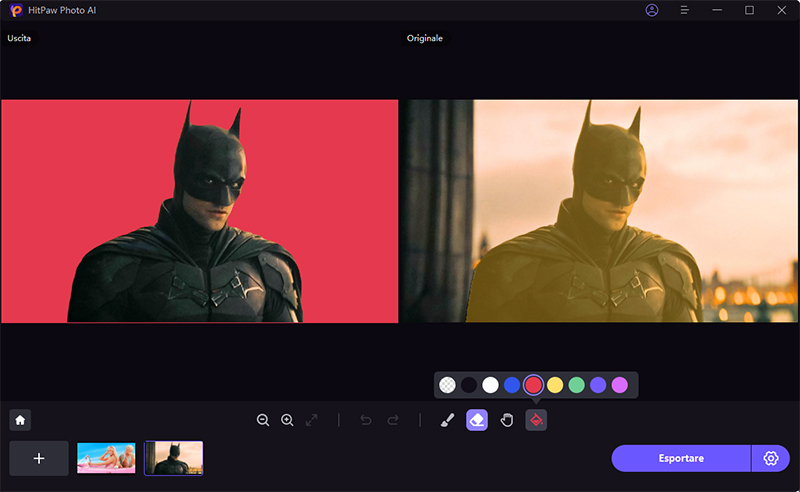Select the Barbie image thumbnail
Image resolution: width=800 pixels, height=492 pixels.
click(x=106, y=458)
